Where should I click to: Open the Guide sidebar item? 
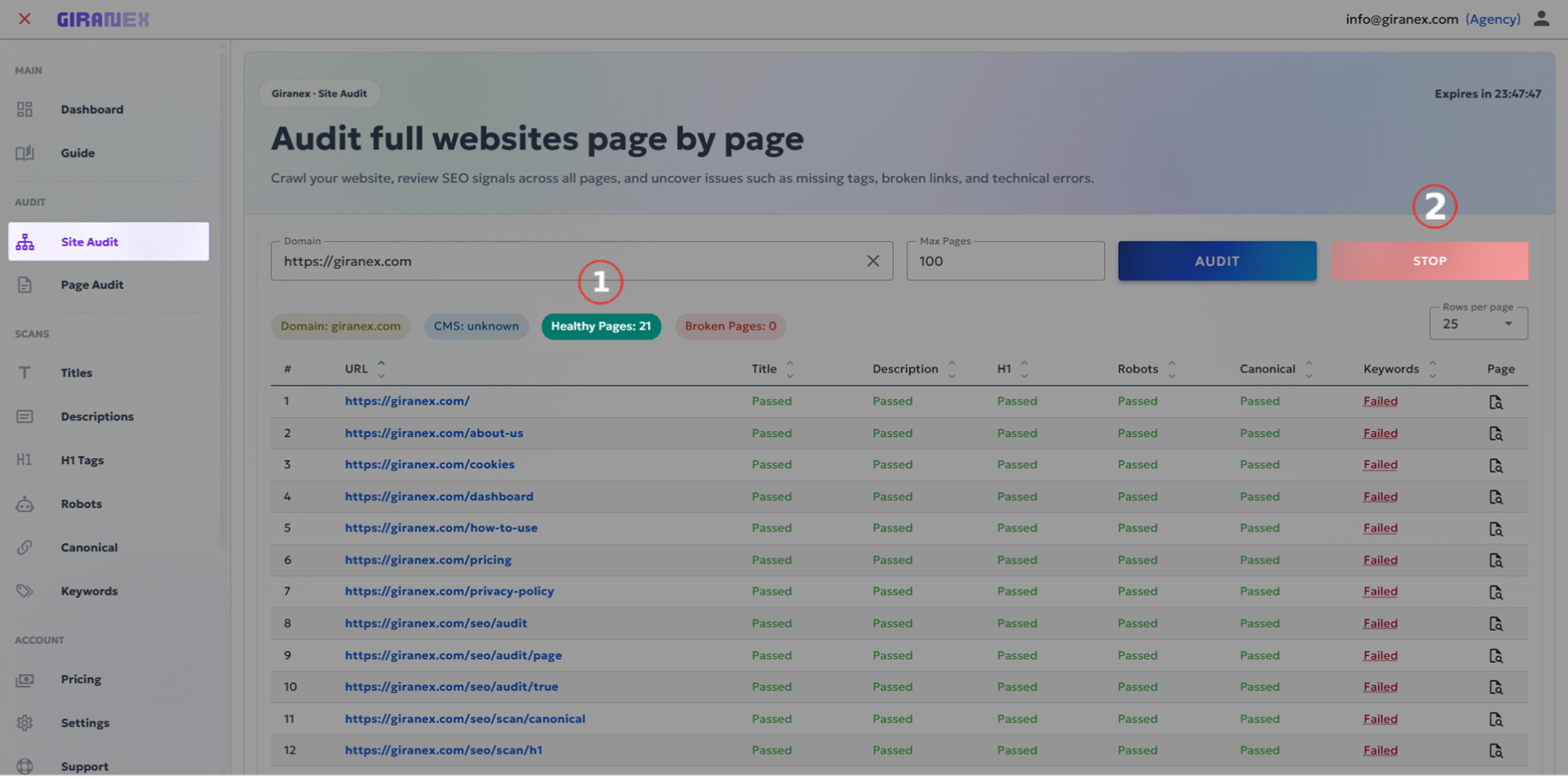(108, 153)
